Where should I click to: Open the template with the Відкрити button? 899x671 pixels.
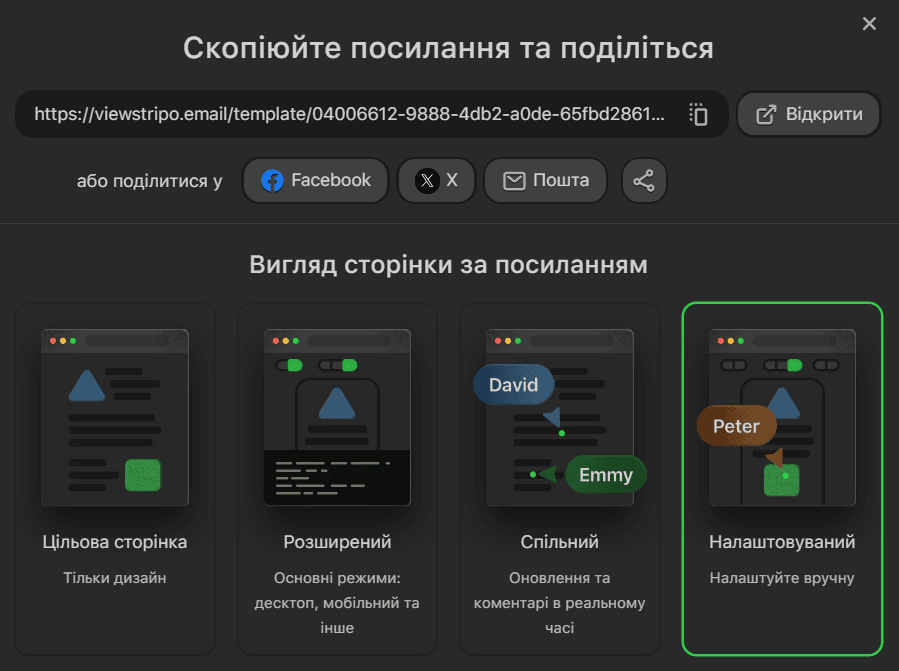pyautogui.click(x=808, y=114)
